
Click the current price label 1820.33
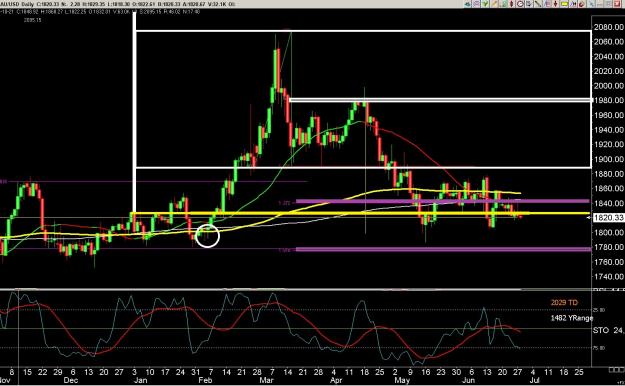pyautogui.click(x=608, y=217)
